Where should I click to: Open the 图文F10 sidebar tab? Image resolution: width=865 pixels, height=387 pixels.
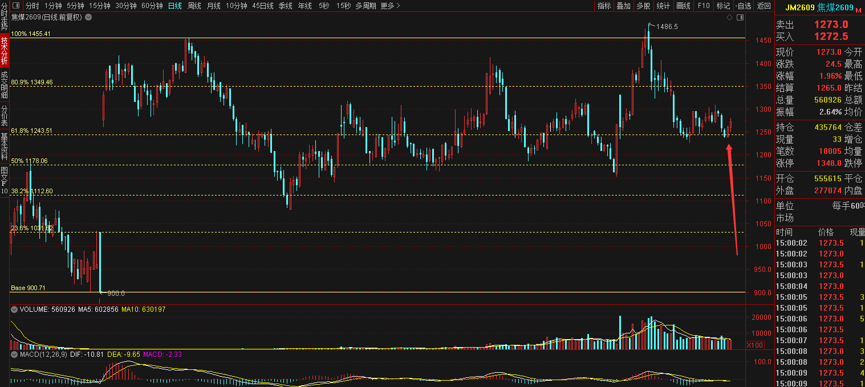(4, 181)
